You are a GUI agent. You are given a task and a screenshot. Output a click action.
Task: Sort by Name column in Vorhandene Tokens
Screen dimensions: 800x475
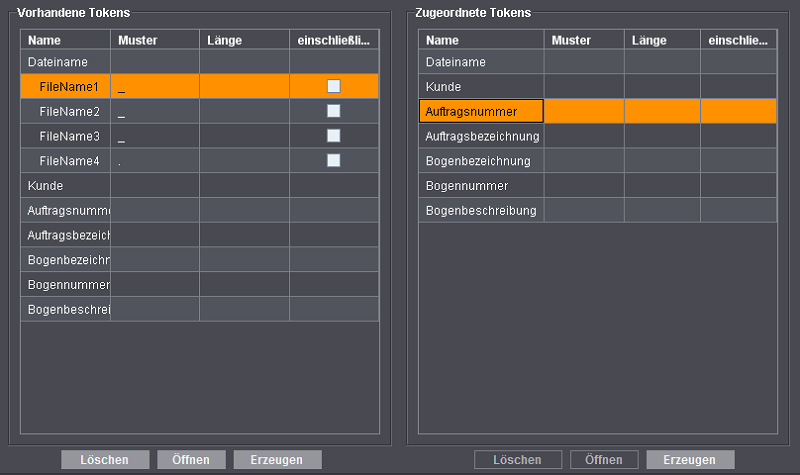point(65,40)
